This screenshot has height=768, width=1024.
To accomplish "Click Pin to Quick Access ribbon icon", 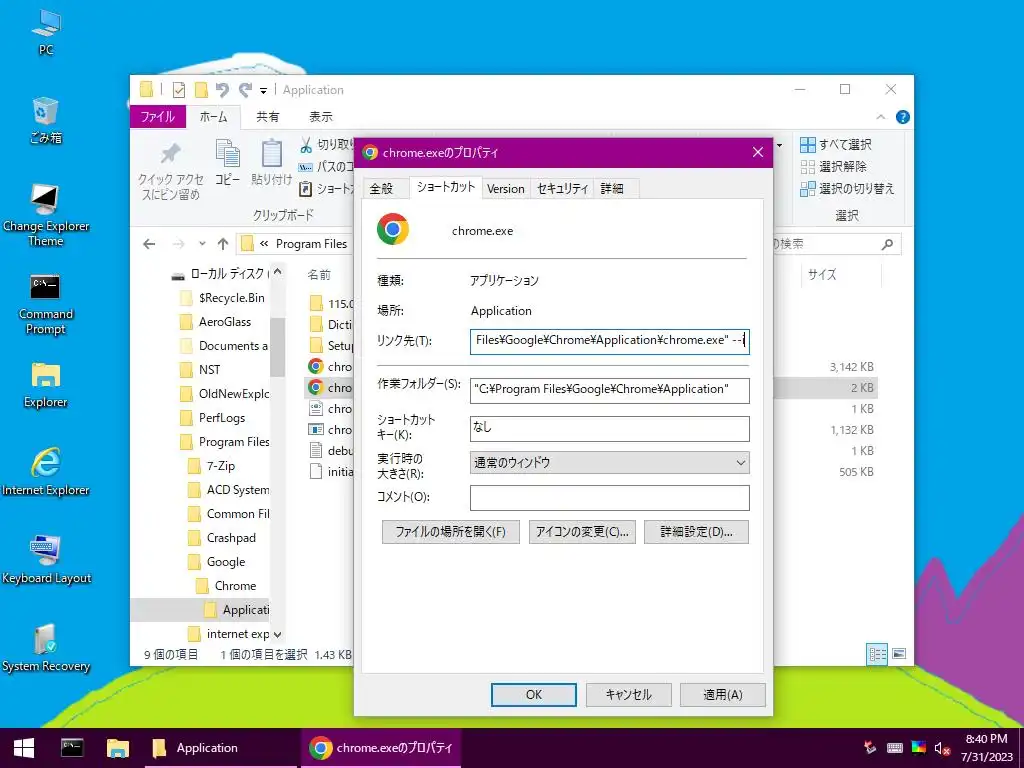I will [170, 171].
